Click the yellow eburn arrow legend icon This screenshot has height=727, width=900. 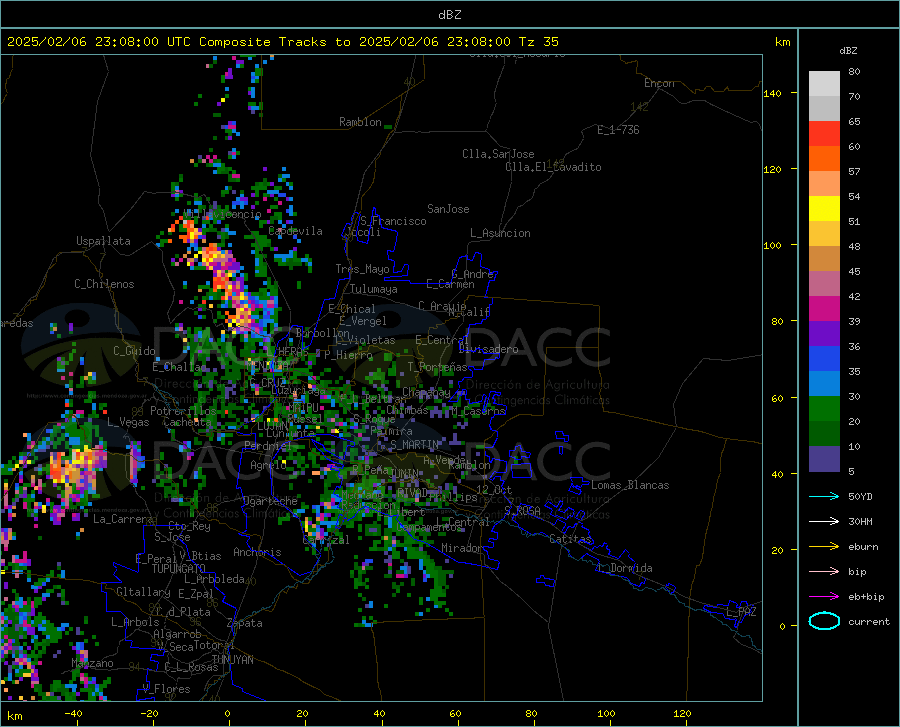coord(824,547)
